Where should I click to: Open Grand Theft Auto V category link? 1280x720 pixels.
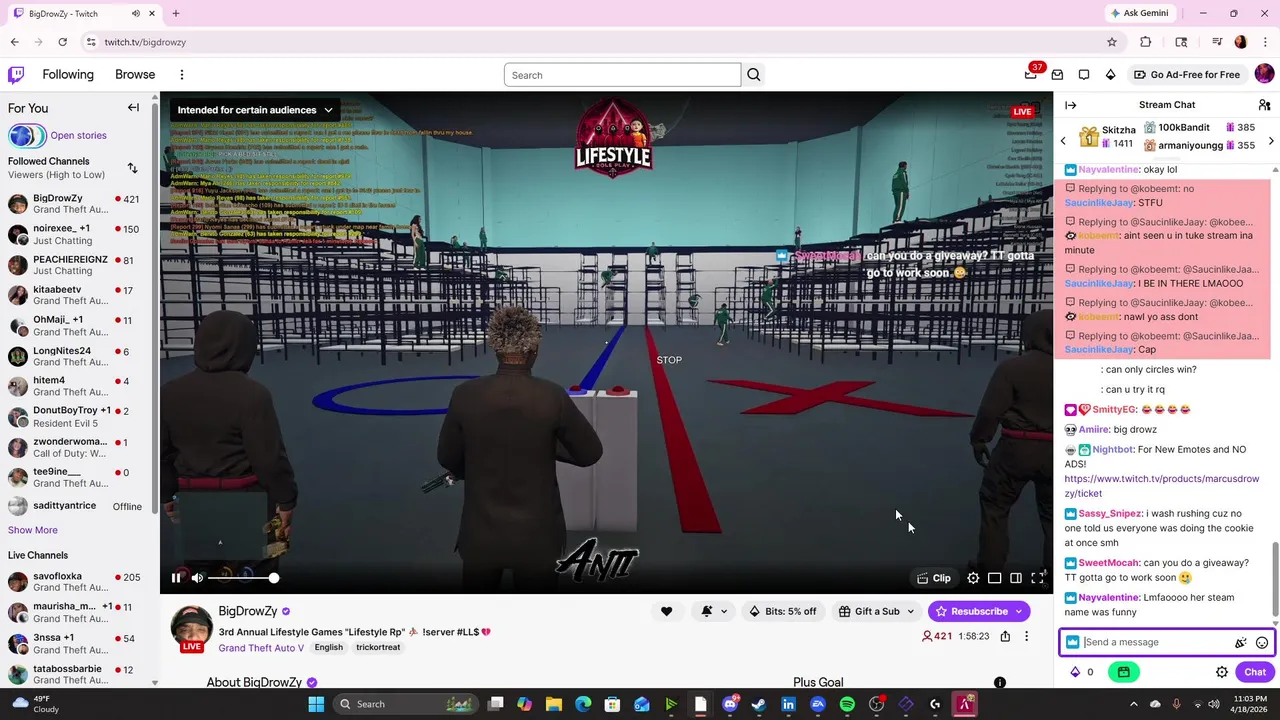pyautogui.click(x=261, y=648)
